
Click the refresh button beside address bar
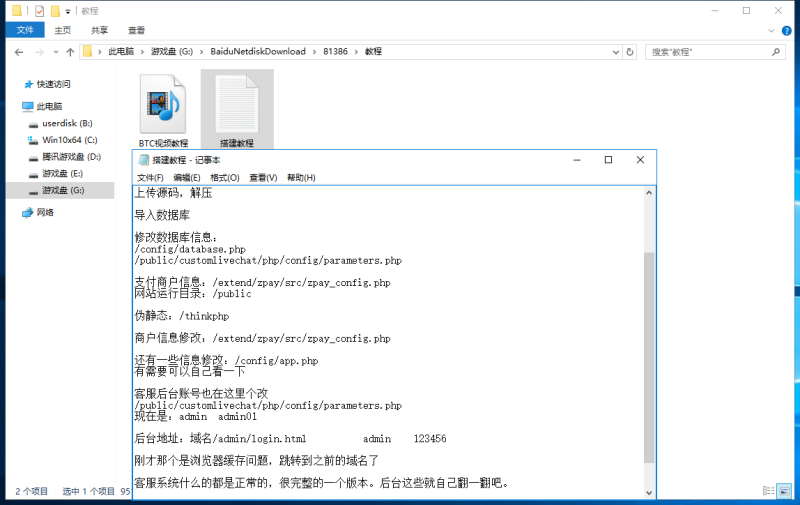(x=630, y=52)
